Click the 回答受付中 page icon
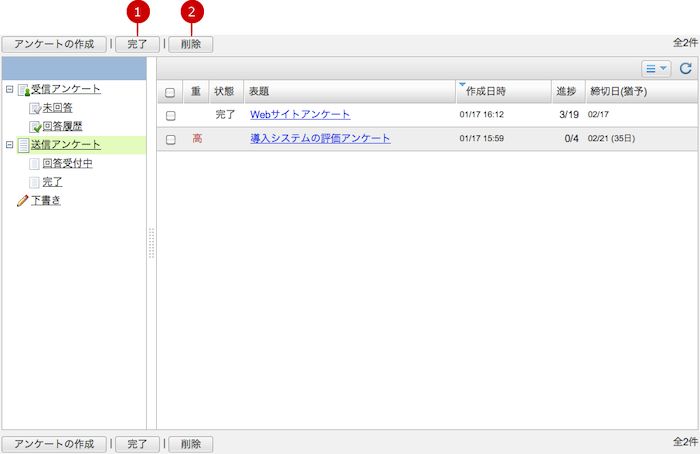Screen dimensions: 700x454 tap(34, 164)
